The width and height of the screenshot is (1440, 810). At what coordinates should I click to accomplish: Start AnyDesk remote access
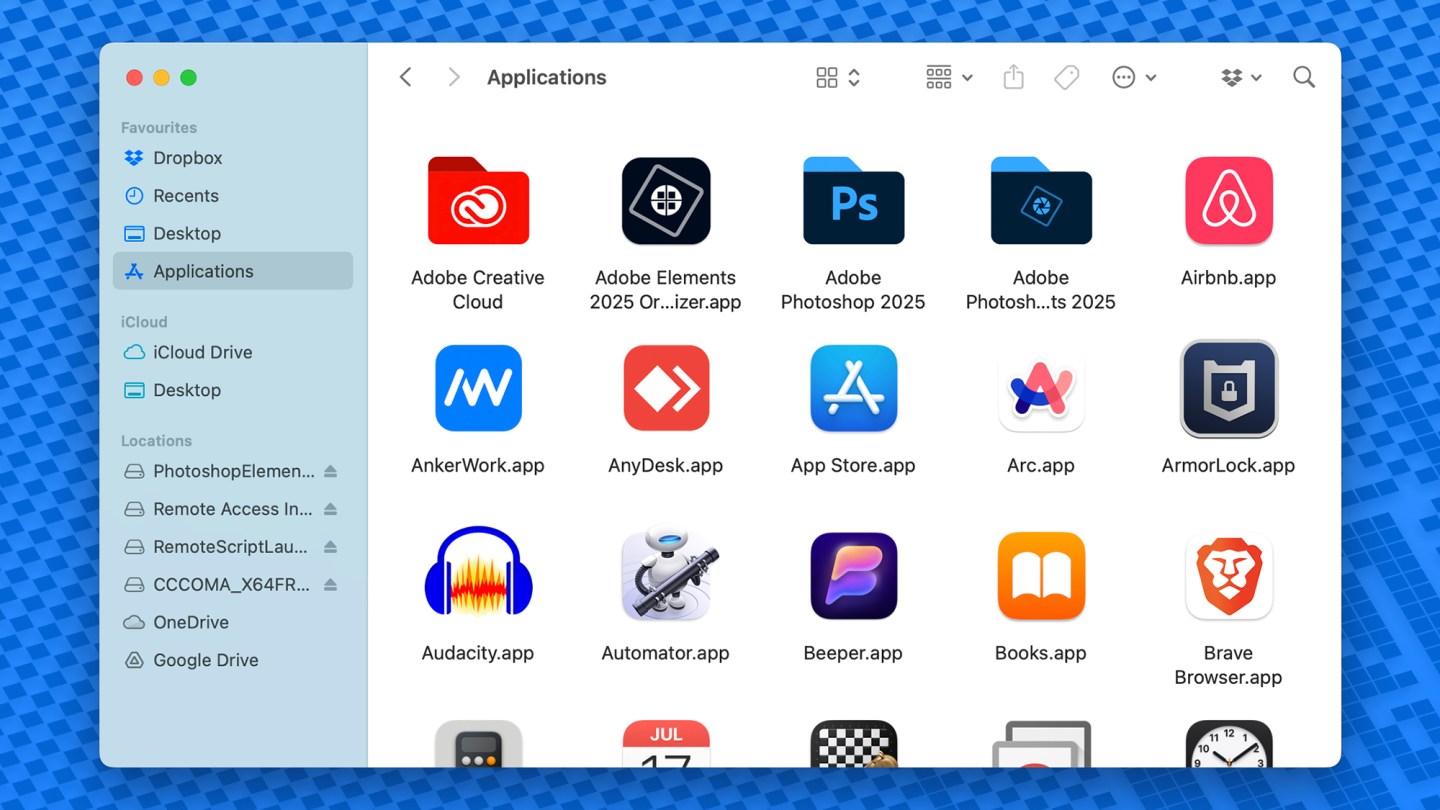click(665, 388)
